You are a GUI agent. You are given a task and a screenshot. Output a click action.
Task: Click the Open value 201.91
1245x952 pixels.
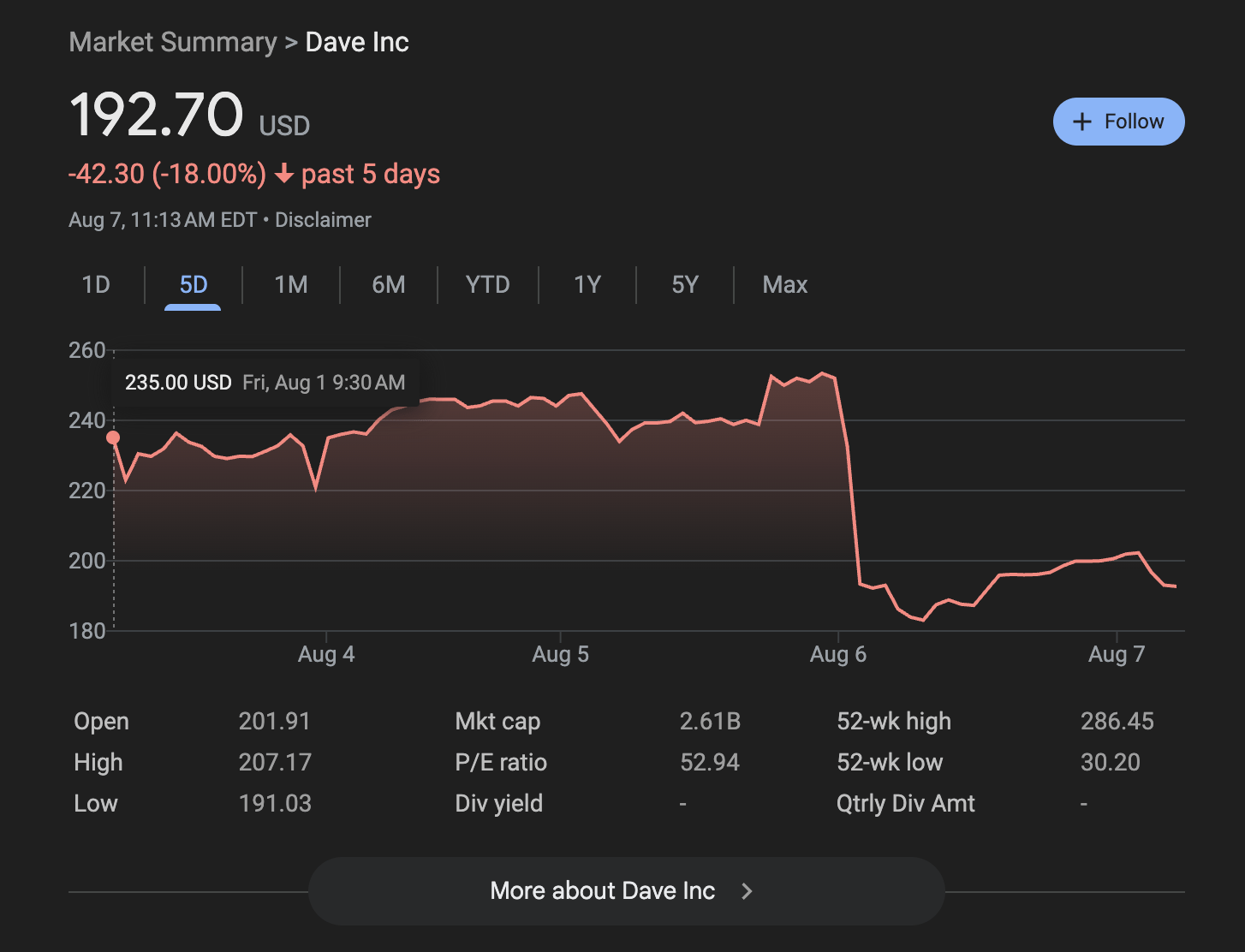[274, 721]
